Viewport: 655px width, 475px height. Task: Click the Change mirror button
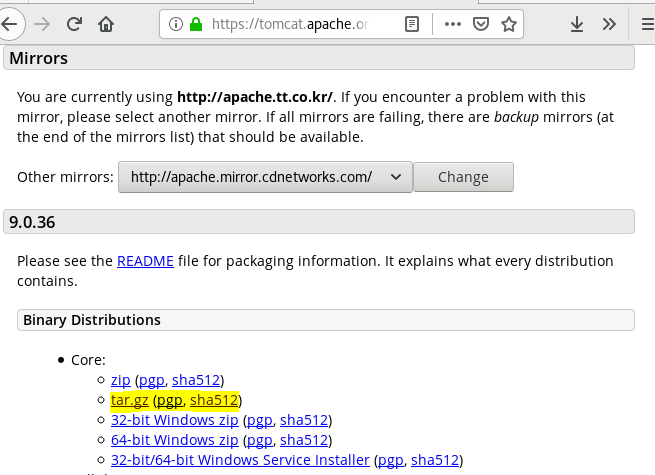point(463,177)
